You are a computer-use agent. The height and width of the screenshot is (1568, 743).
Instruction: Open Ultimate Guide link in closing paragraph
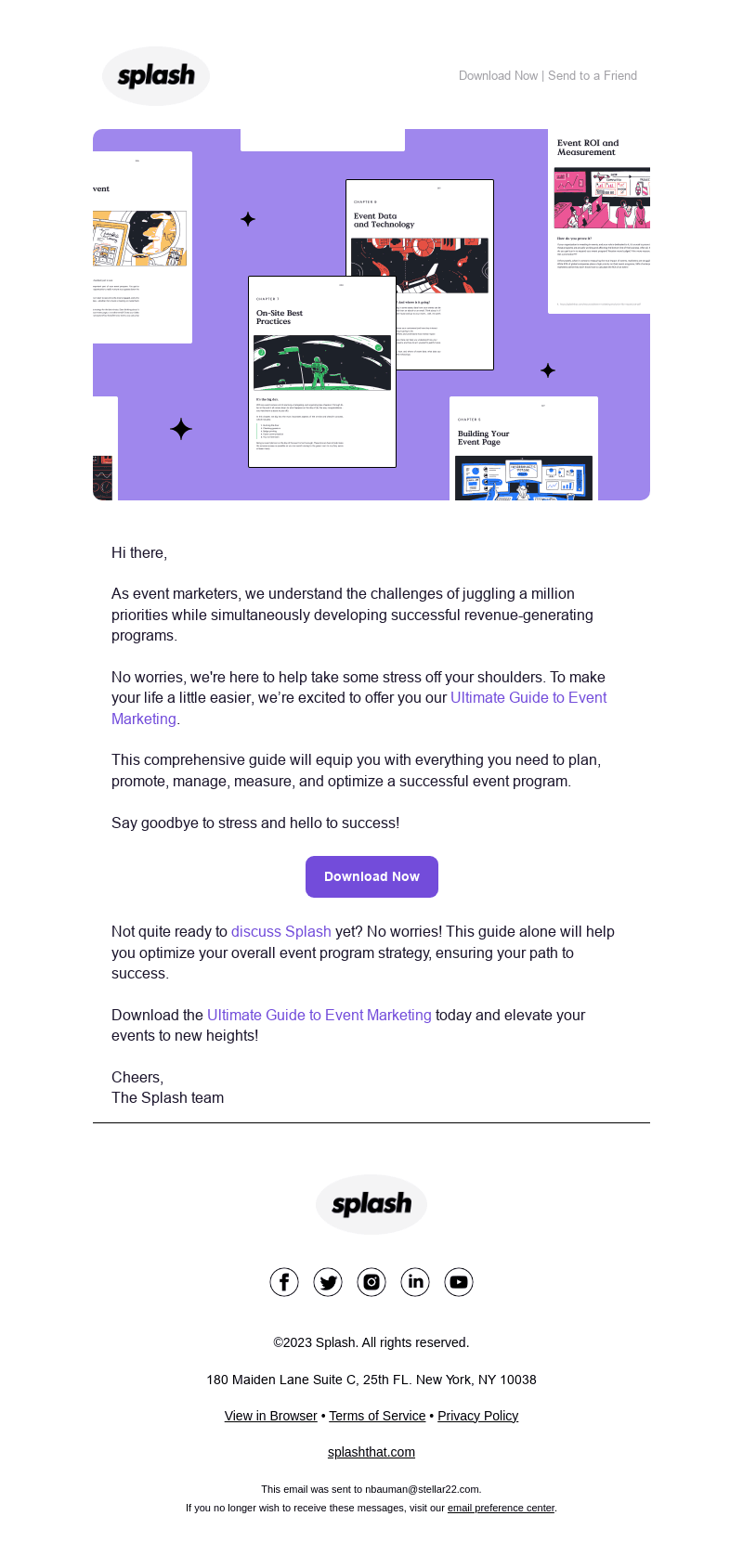tap(319, 1015)
